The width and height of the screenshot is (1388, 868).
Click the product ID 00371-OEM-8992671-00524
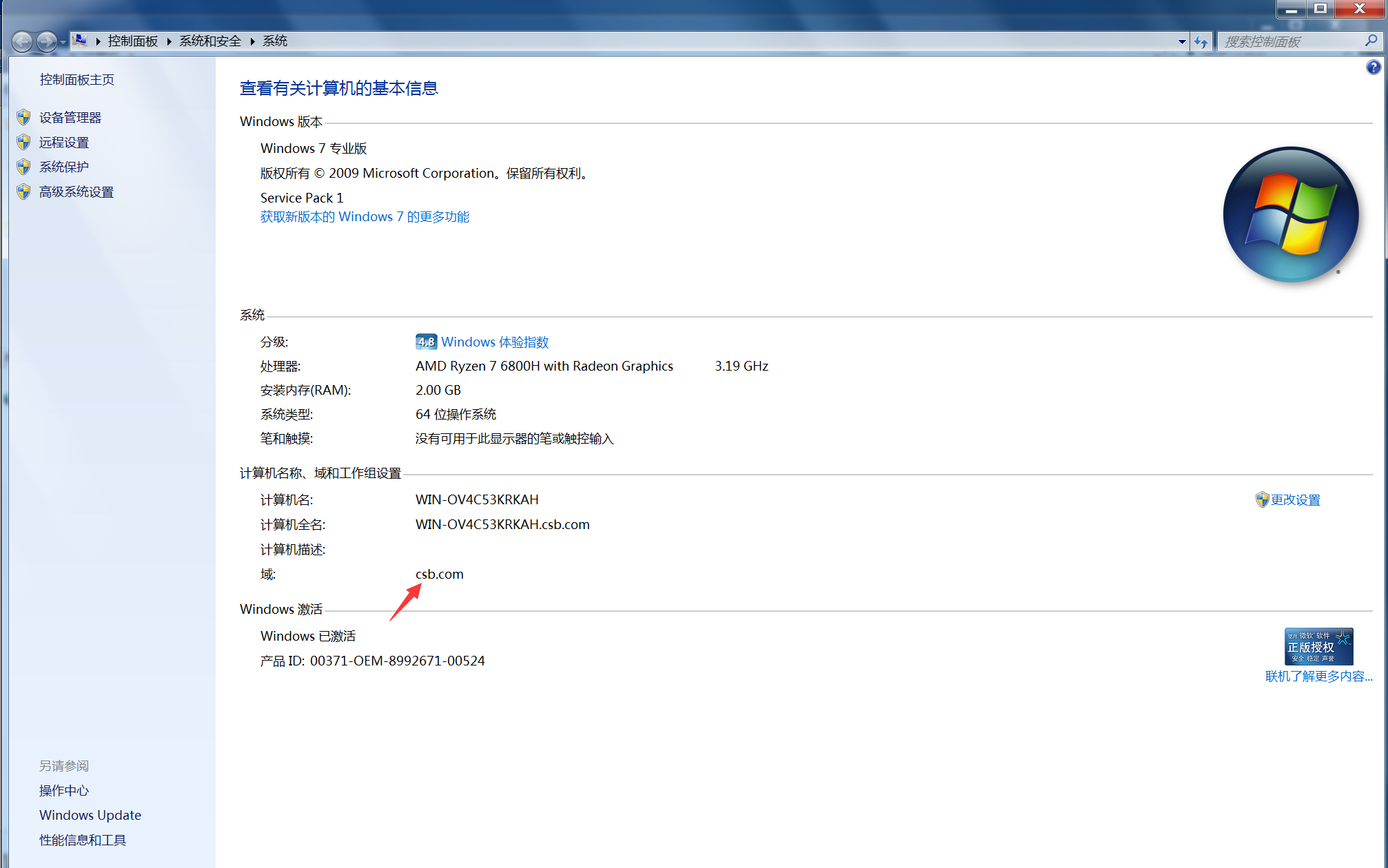pos(398,661)
